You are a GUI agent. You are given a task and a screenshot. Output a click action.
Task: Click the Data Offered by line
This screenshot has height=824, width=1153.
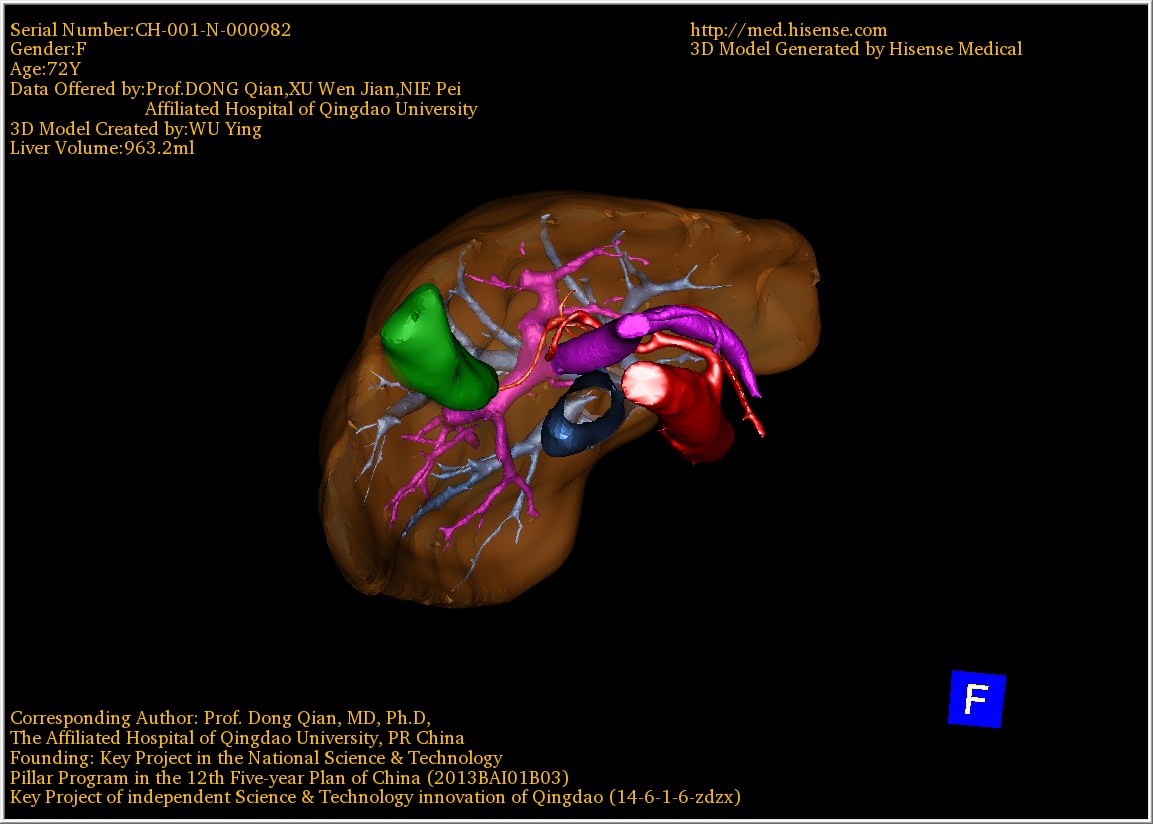[235, 89]
